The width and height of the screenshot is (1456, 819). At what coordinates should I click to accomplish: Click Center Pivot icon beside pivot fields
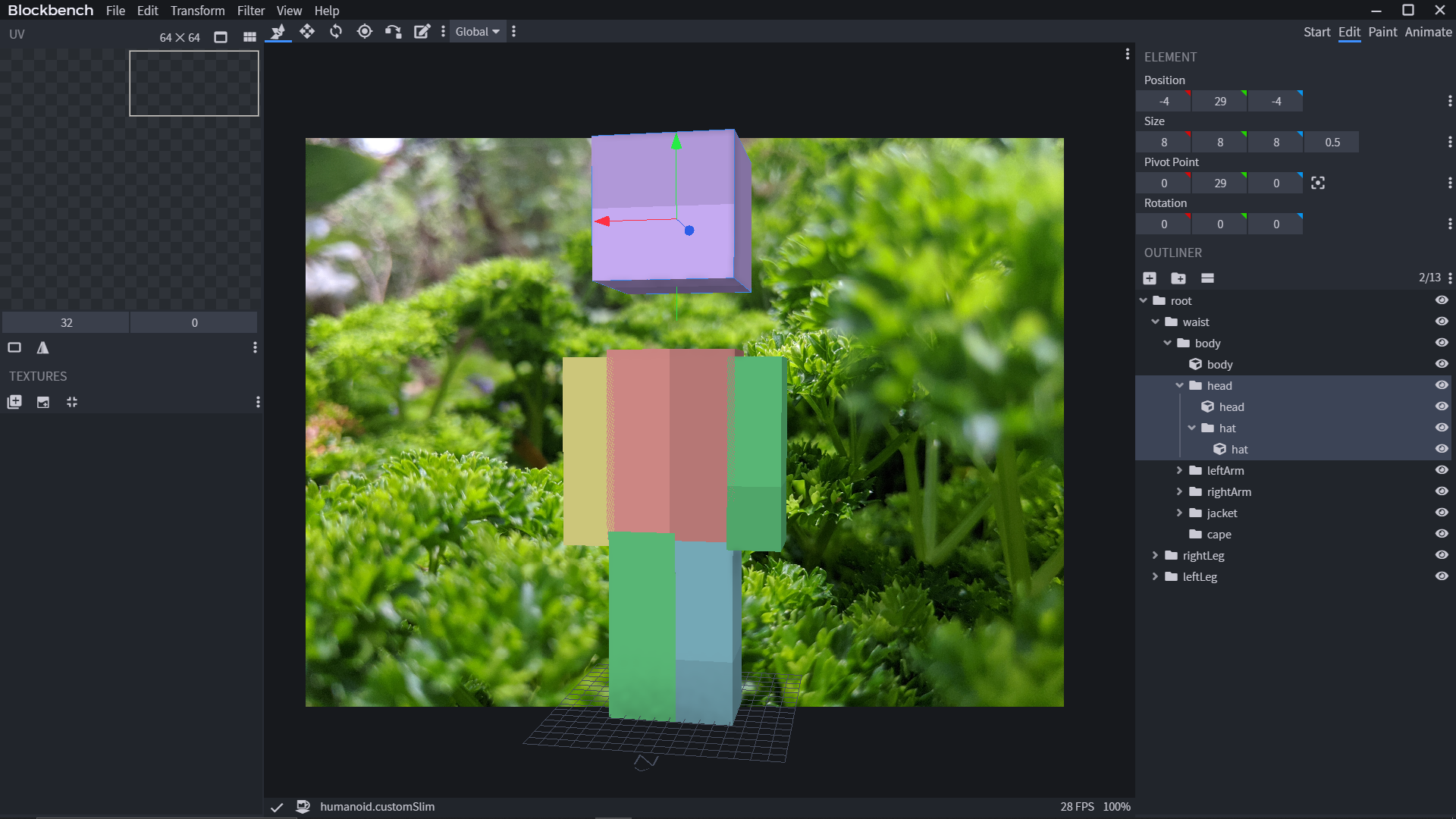1318,183
